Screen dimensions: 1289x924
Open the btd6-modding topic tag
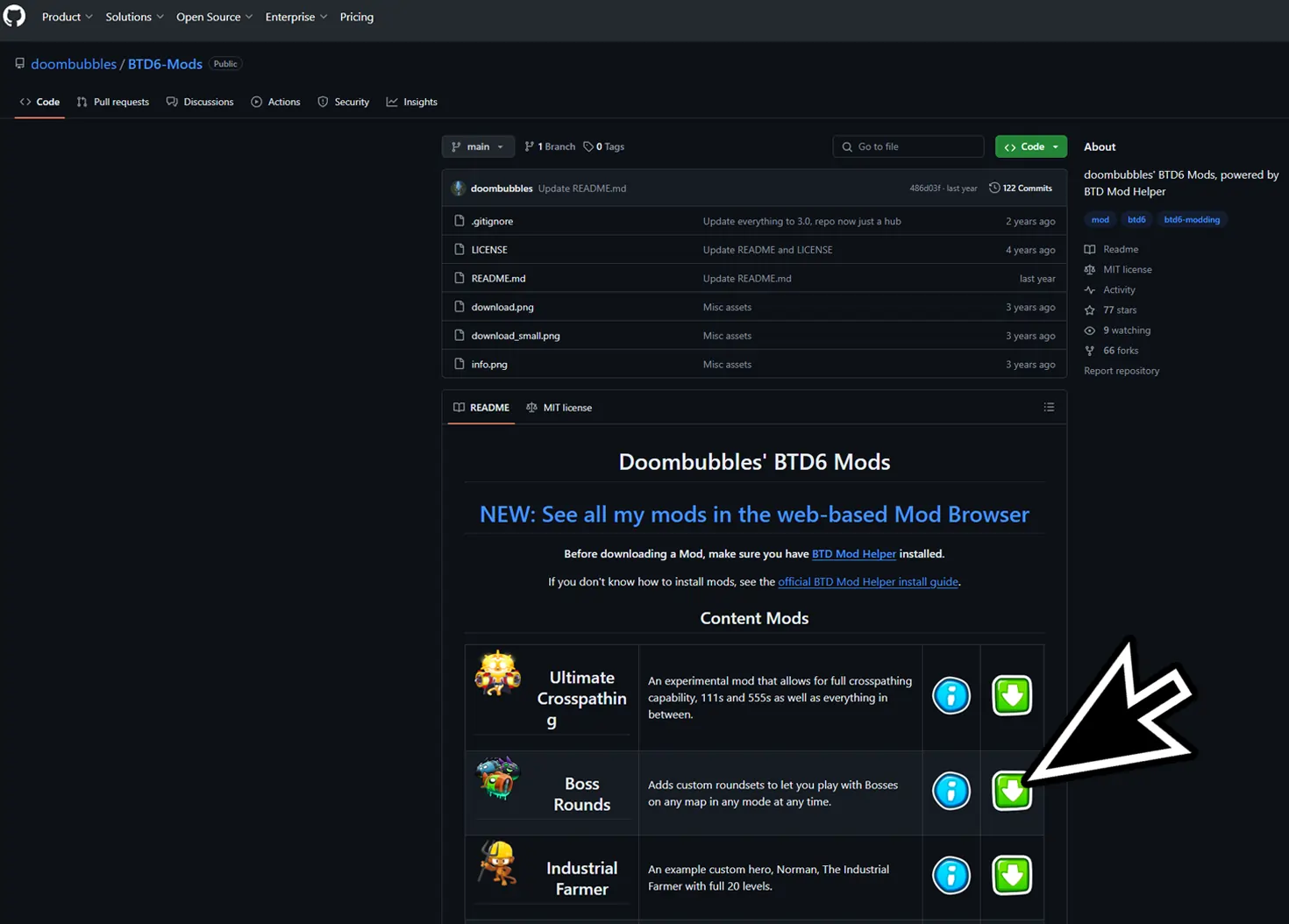point(1192,219)
